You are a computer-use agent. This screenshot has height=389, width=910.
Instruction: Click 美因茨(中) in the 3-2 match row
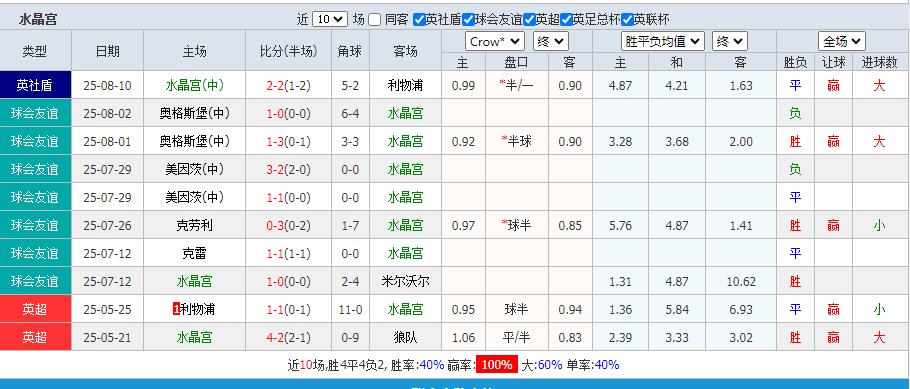click(x=194, y=169)
